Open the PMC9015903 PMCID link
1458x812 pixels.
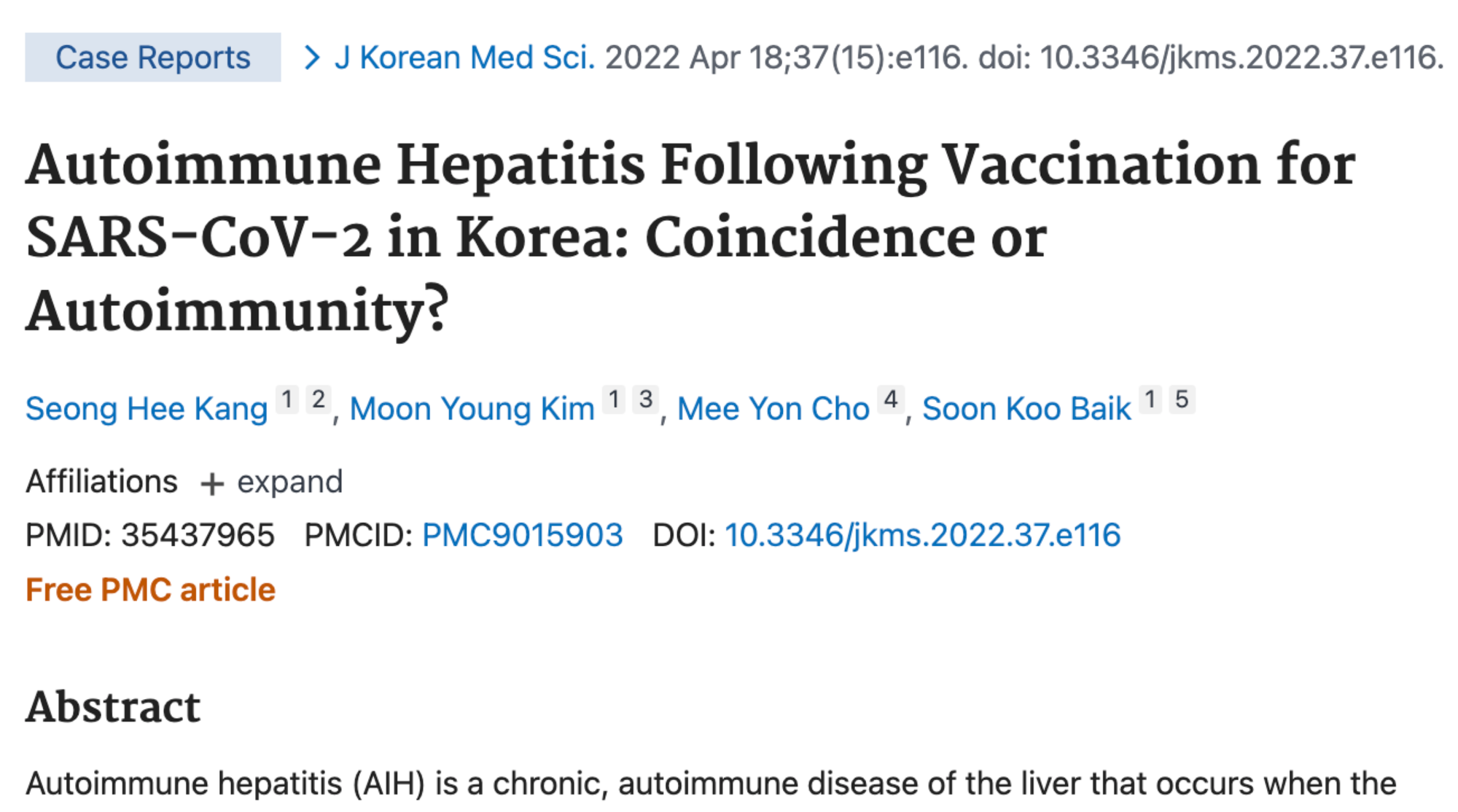coord(523,535)
